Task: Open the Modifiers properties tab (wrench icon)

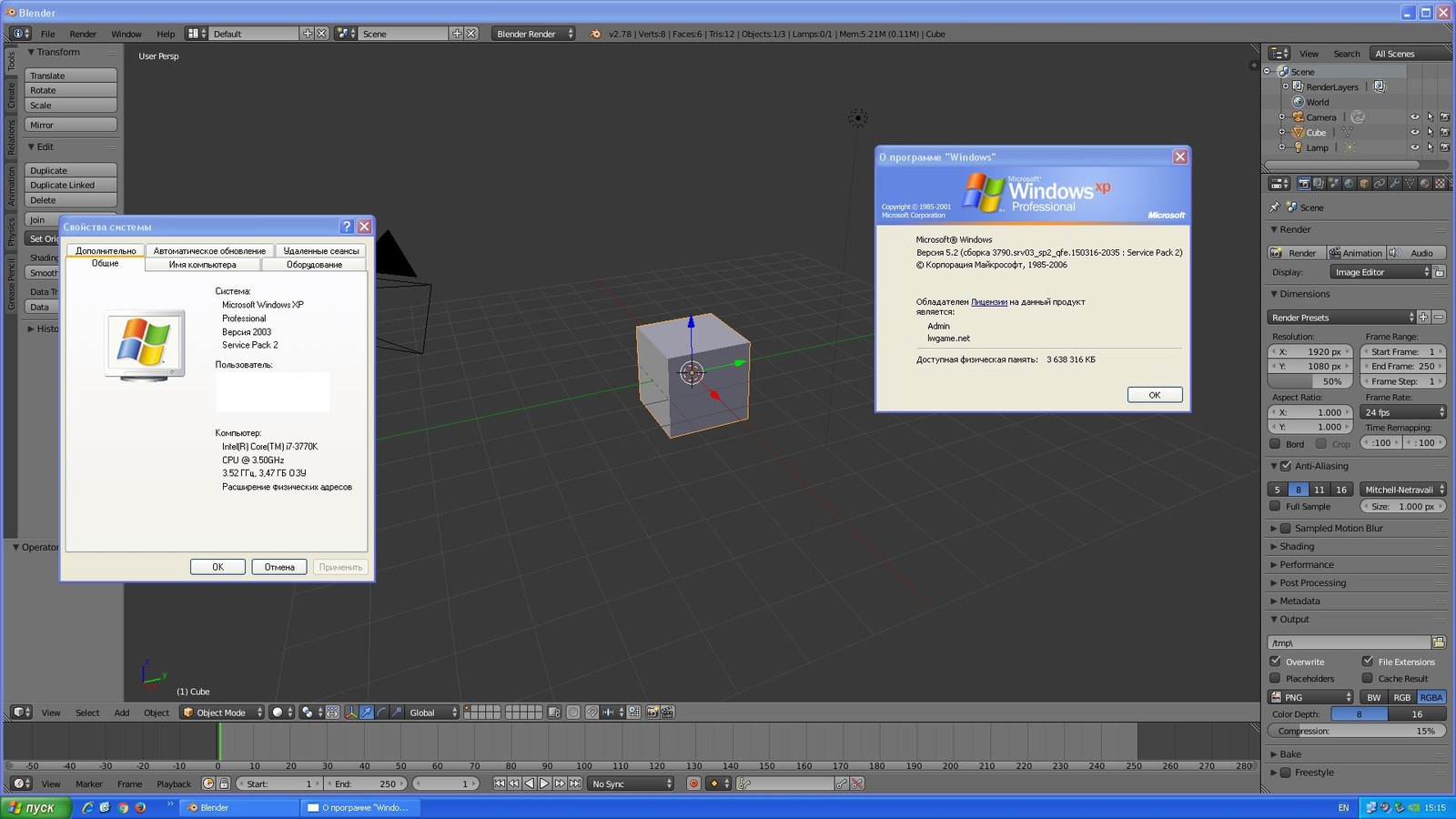Action: click(1394, 184)
